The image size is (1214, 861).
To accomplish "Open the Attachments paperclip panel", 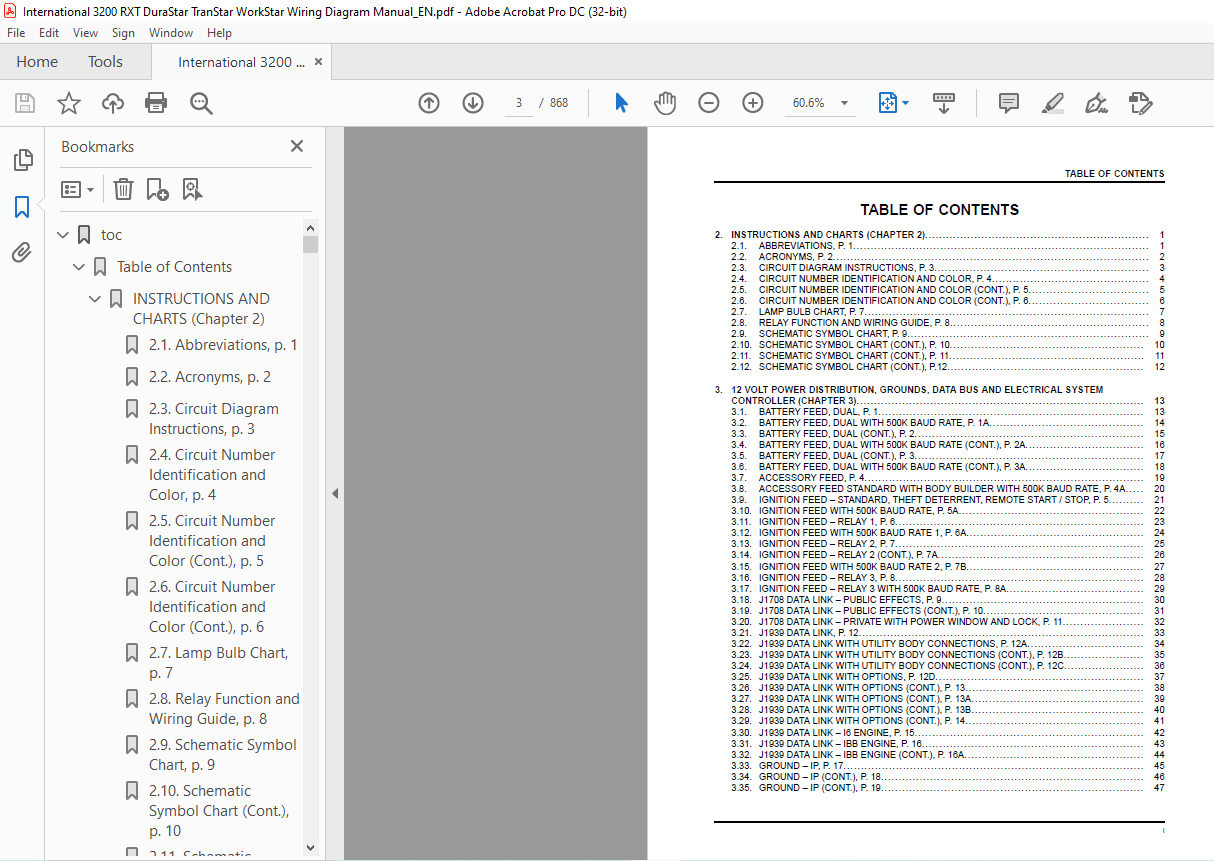I will [x=22, y=252].
